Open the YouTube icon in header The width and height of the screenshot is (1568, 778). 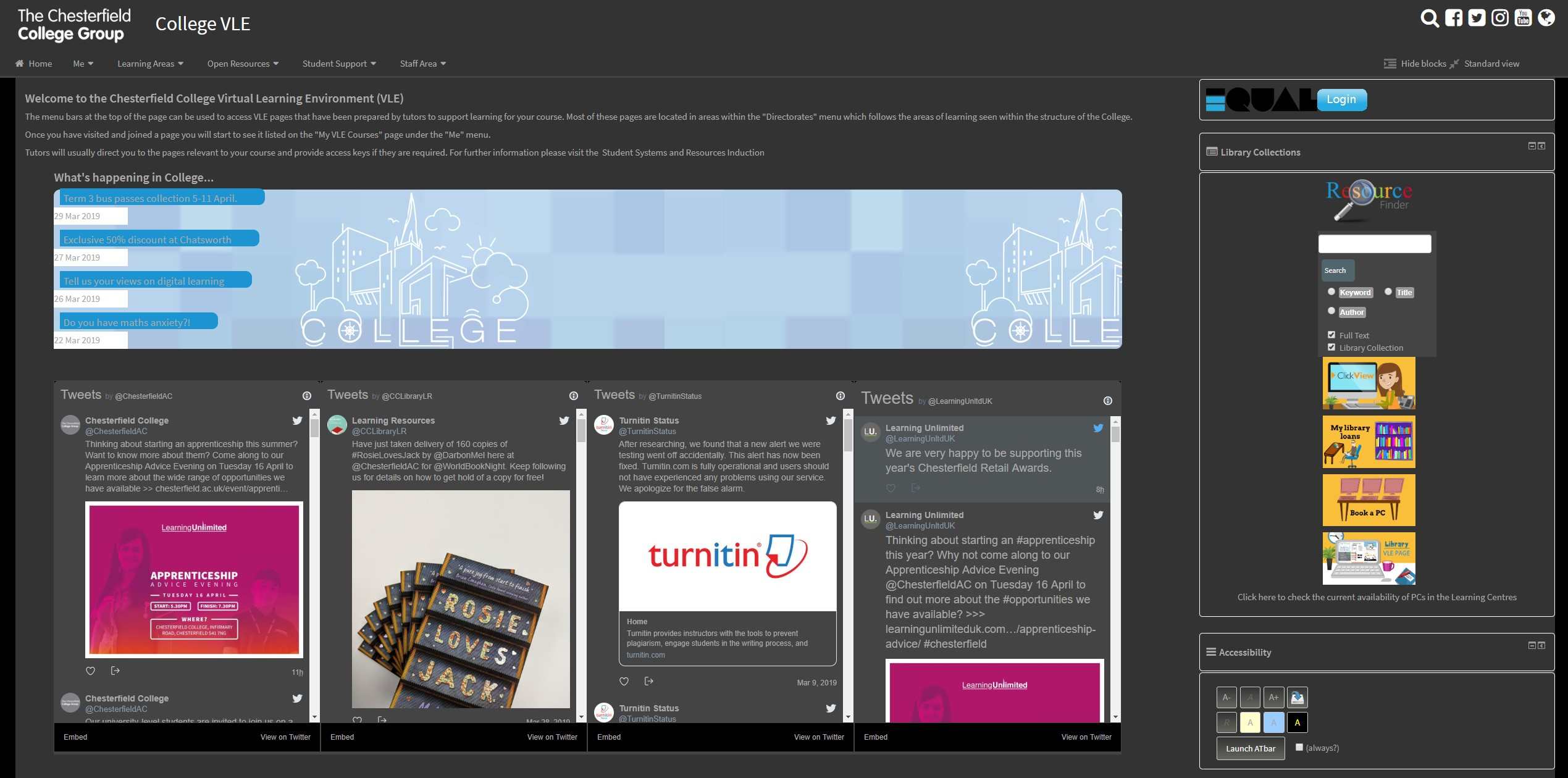coord(1524,18)
